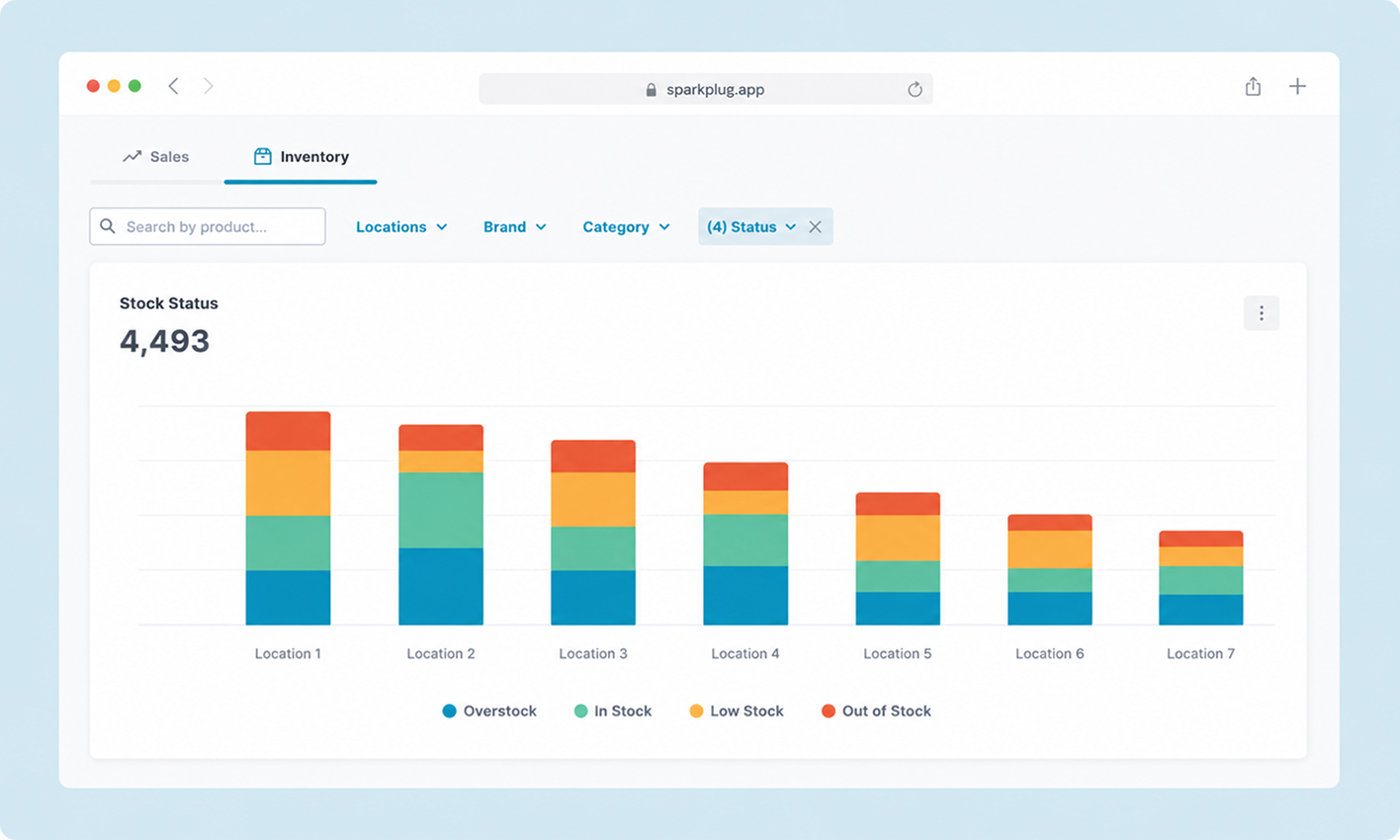1400x840 pixels.
Task: Click the Location 5 axis label
Action: point(898,653)
